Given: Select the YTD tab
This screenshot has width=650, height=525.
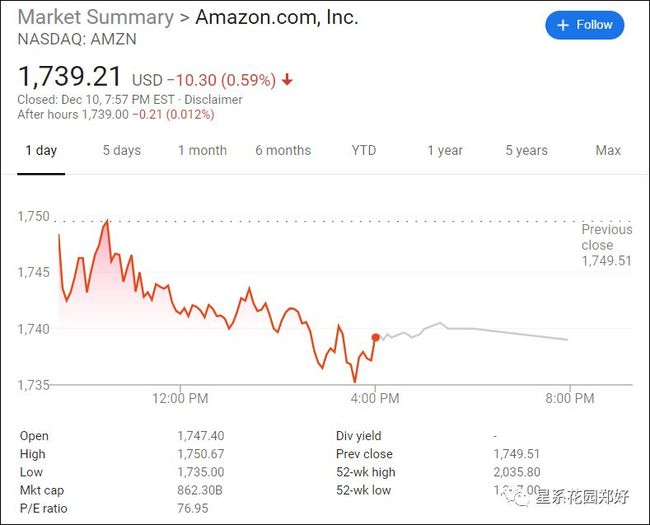Looking at the screenshot, I should coord(364,150).
